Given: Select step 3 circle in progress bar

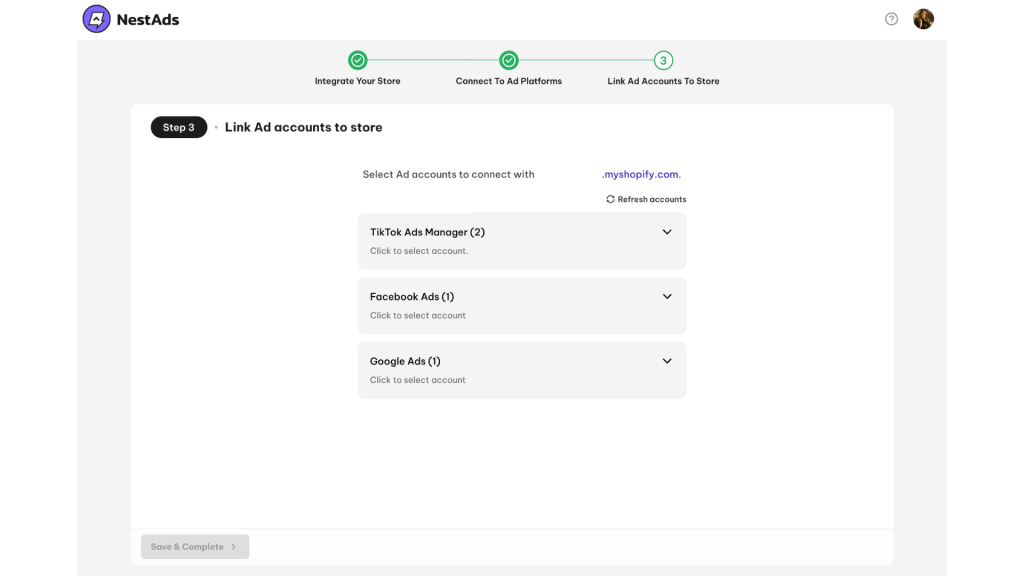Looking at the screenshot, I should click(x=664, y=60).
